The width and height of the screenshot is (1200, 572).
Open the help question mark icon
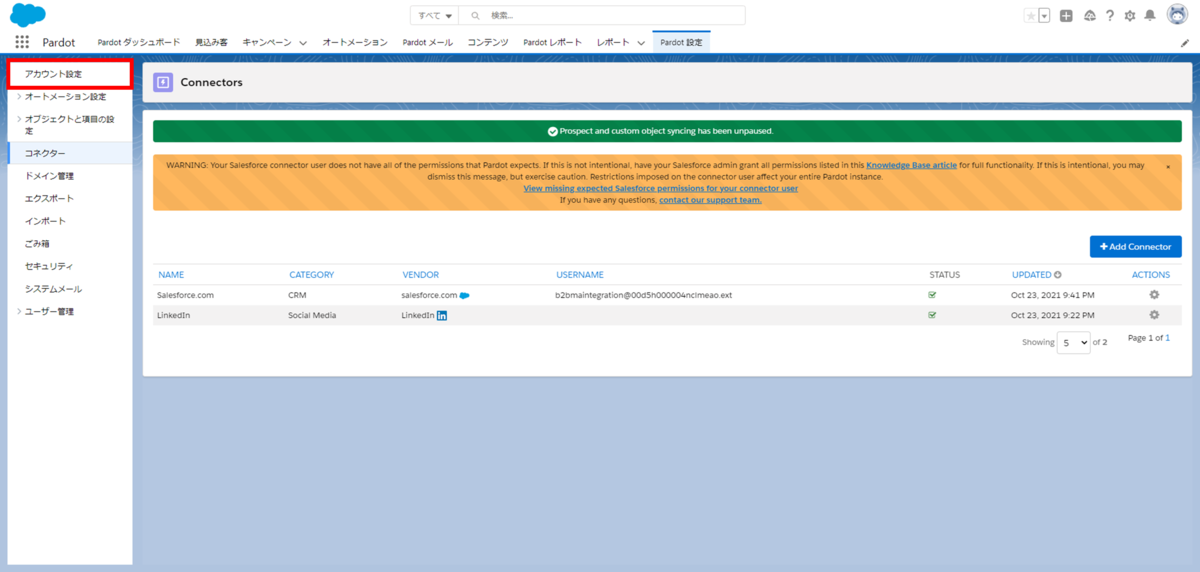pyautogui.click(x=1110, y=16)
